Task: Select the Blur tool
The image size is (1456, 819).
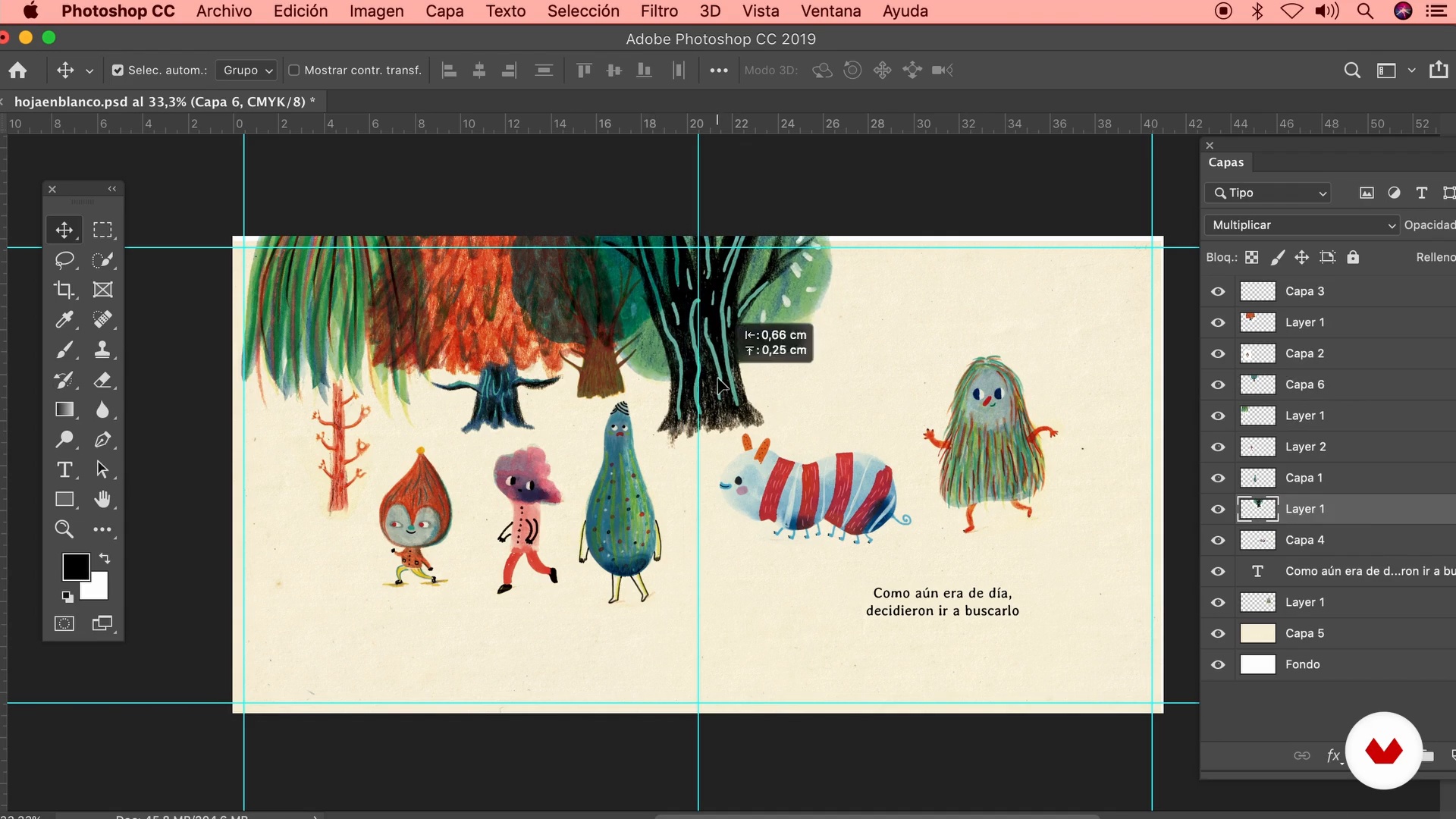Action: pyautogui.click(x=102, y=409)
